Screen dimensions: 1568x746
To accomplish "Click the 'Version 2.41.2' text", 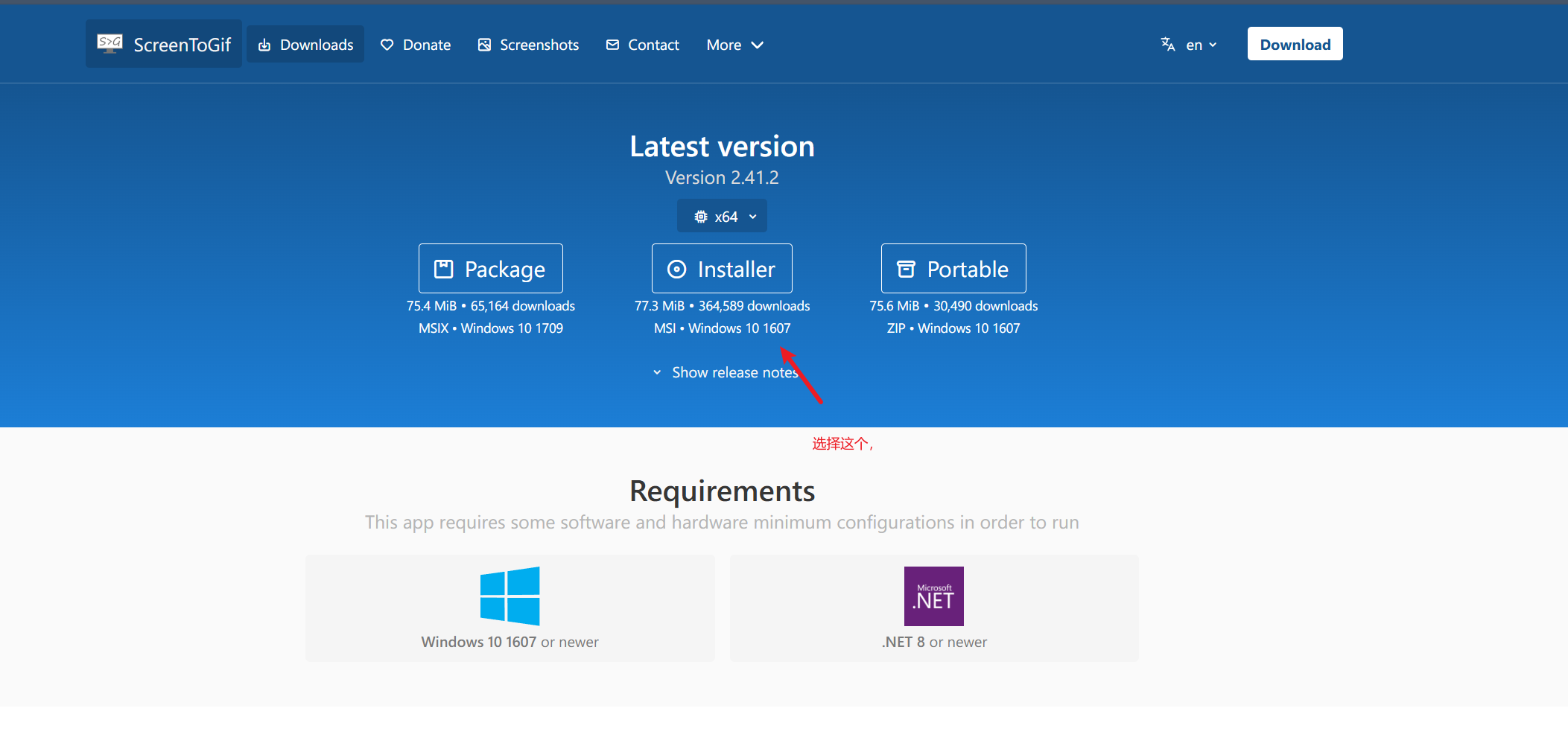I will 722,177.
